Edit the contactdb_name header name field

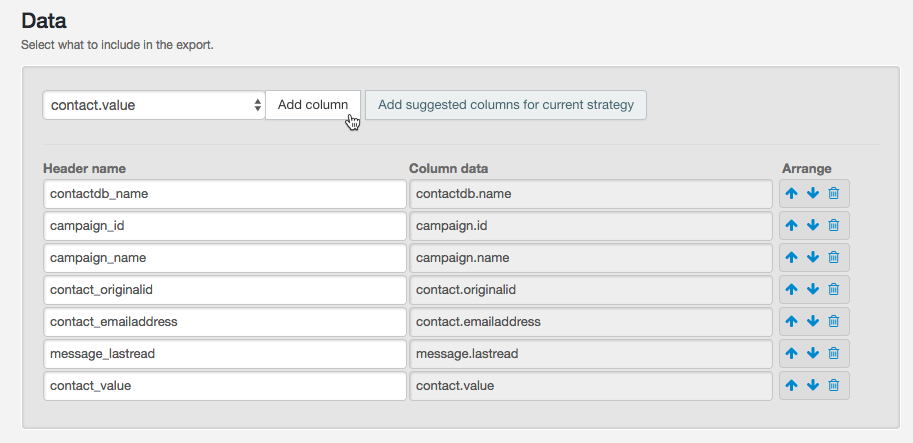(x=224, y=194)
